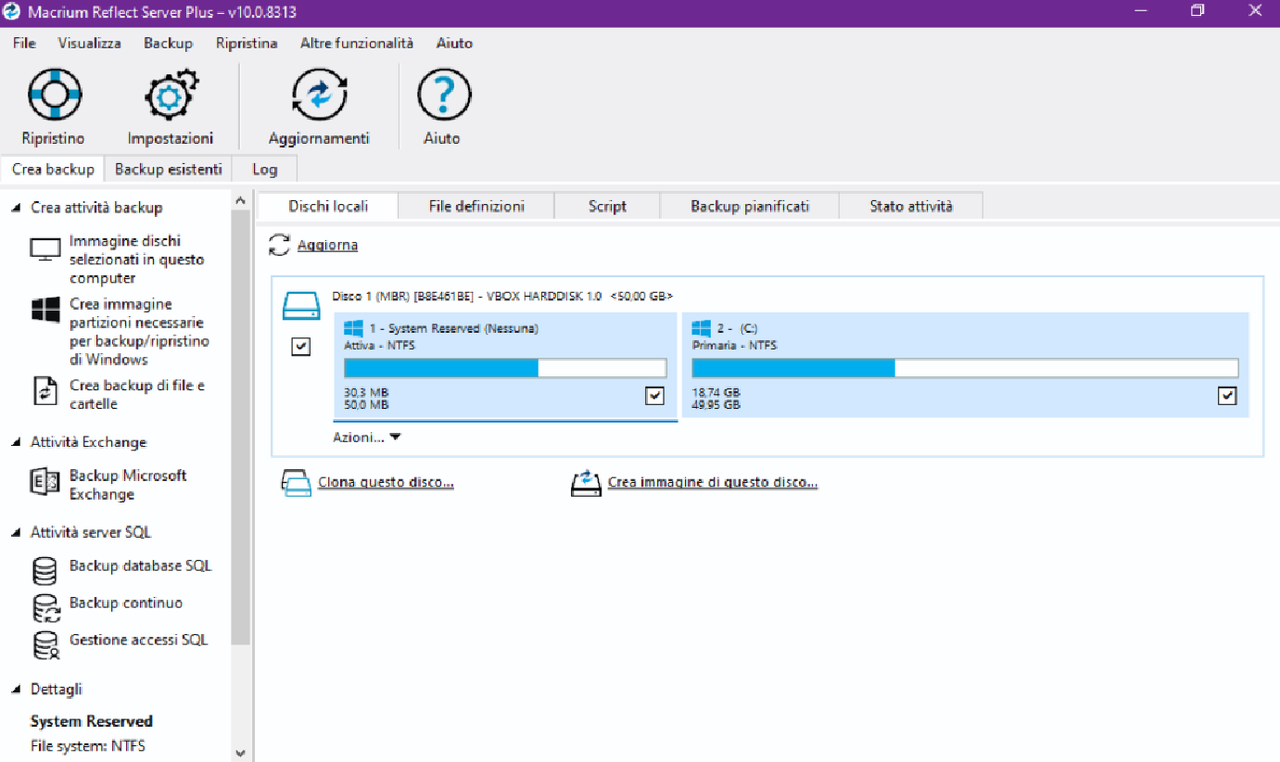Screen dimensions: 1280x762
Task: Click the Exchange icon next to Backup Microsoft Exchange
Action: click(x=46, y=482)
